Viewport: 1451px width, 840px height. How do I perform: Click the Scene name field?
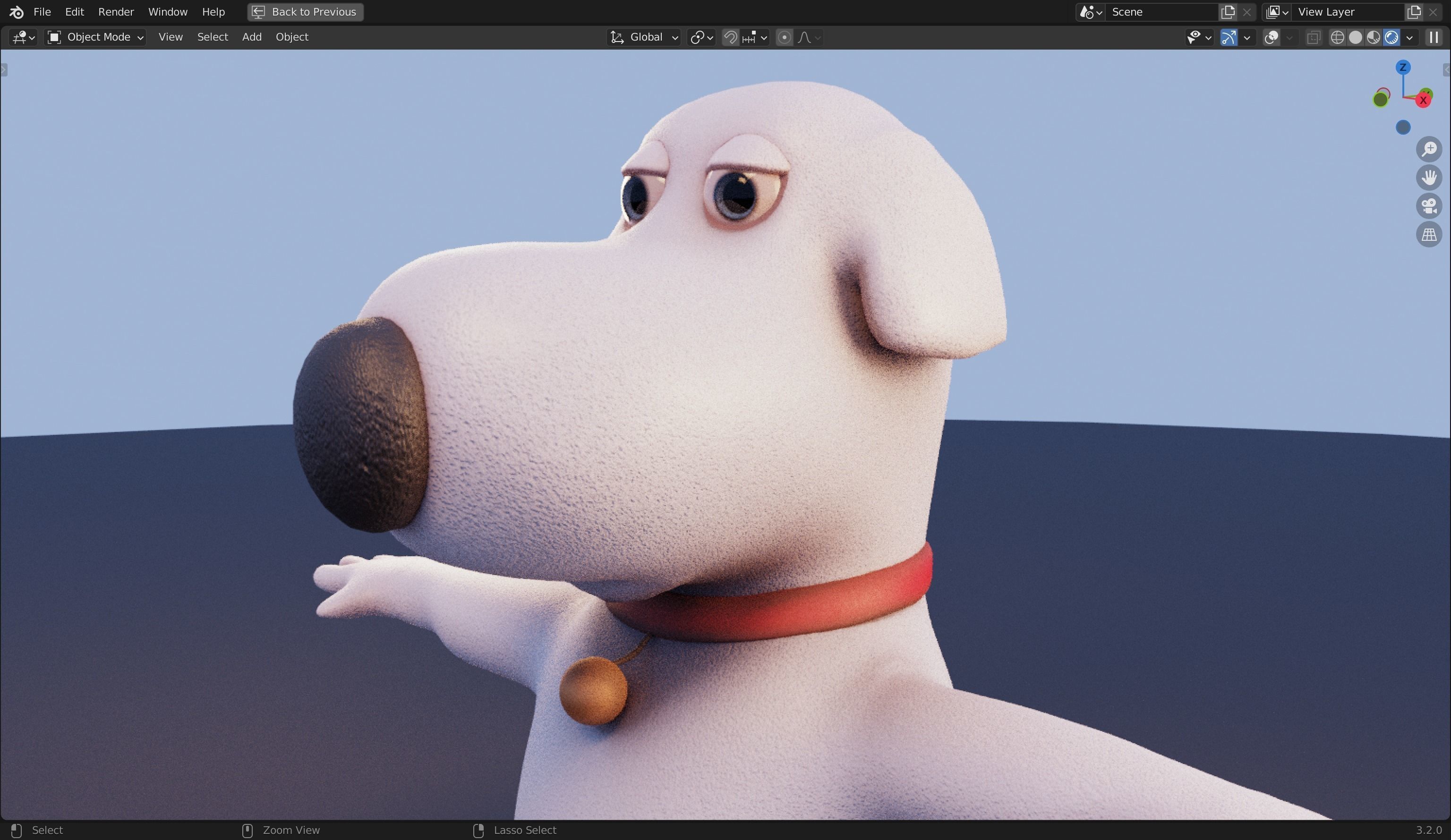point(1162,11)
